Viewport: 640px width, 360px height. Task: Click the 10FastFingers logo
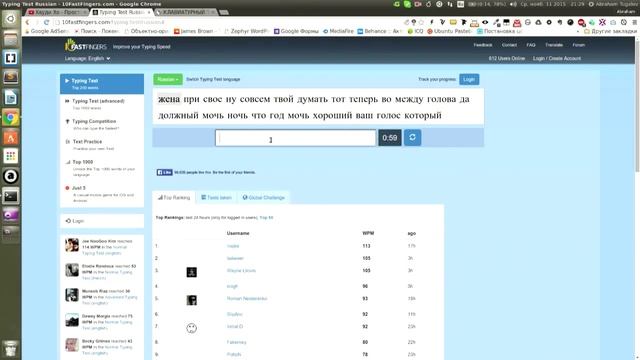(x=86, y=45)
